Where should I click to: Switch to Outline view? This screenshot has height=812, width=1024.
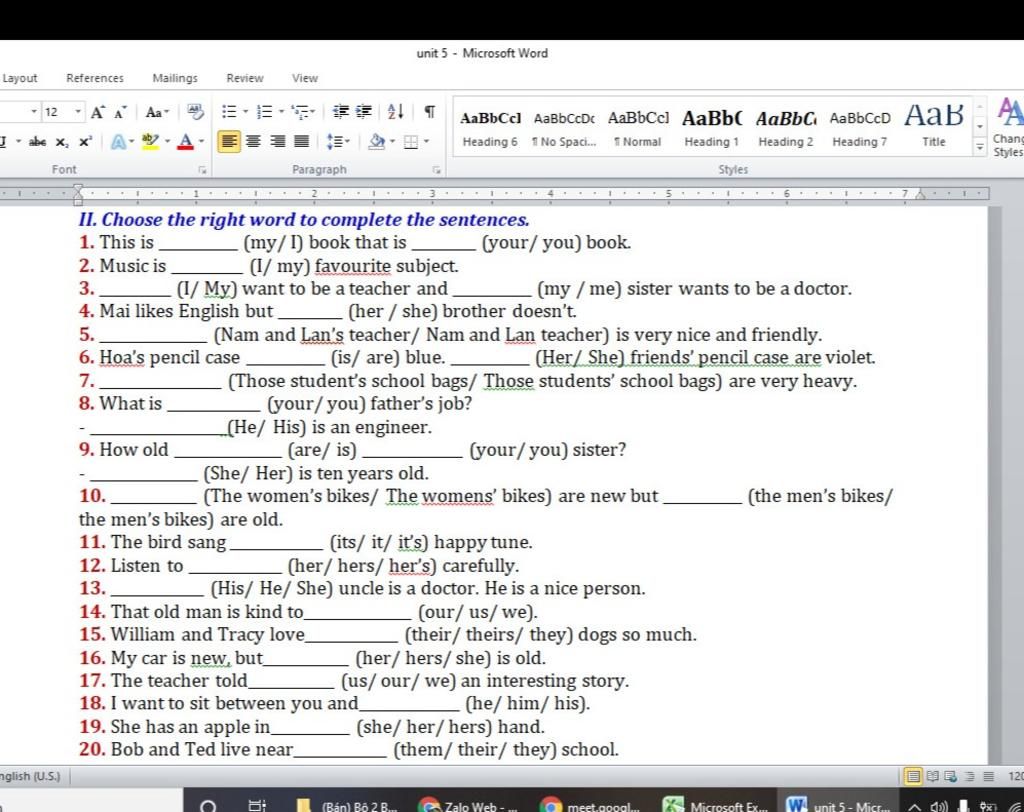[970, 776]
